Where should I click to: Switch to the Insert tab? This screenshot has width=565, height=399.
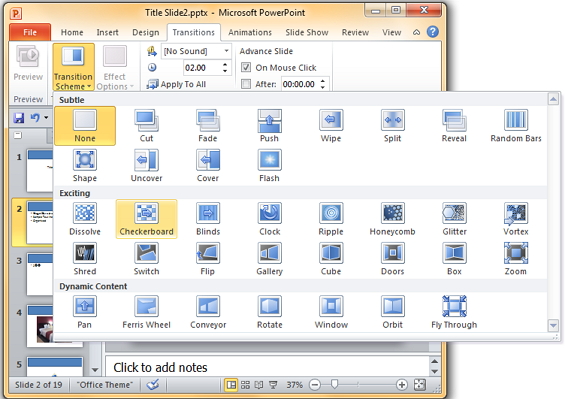click(107, 32)
